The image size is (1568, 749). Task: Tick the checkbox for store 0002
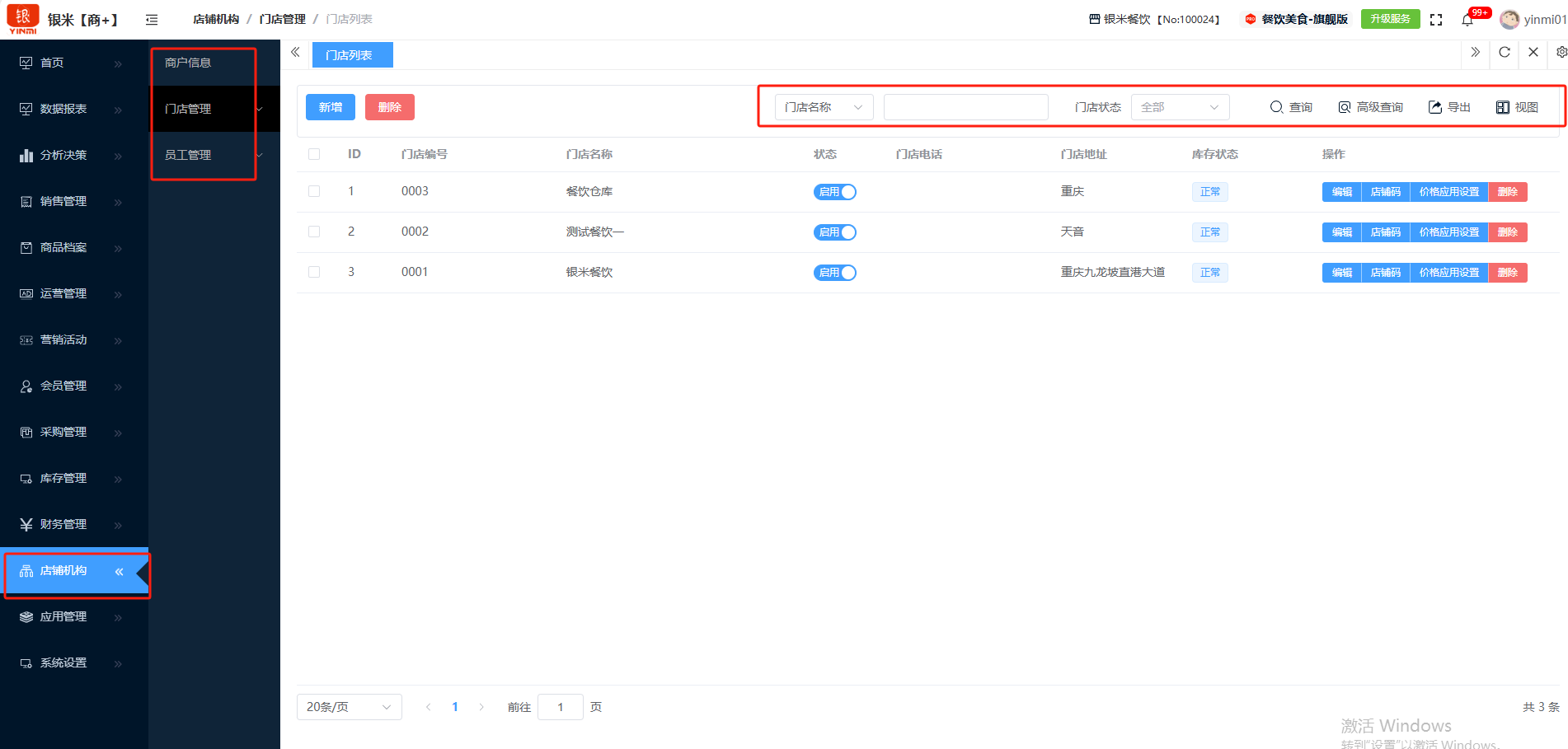pos(314,232)
